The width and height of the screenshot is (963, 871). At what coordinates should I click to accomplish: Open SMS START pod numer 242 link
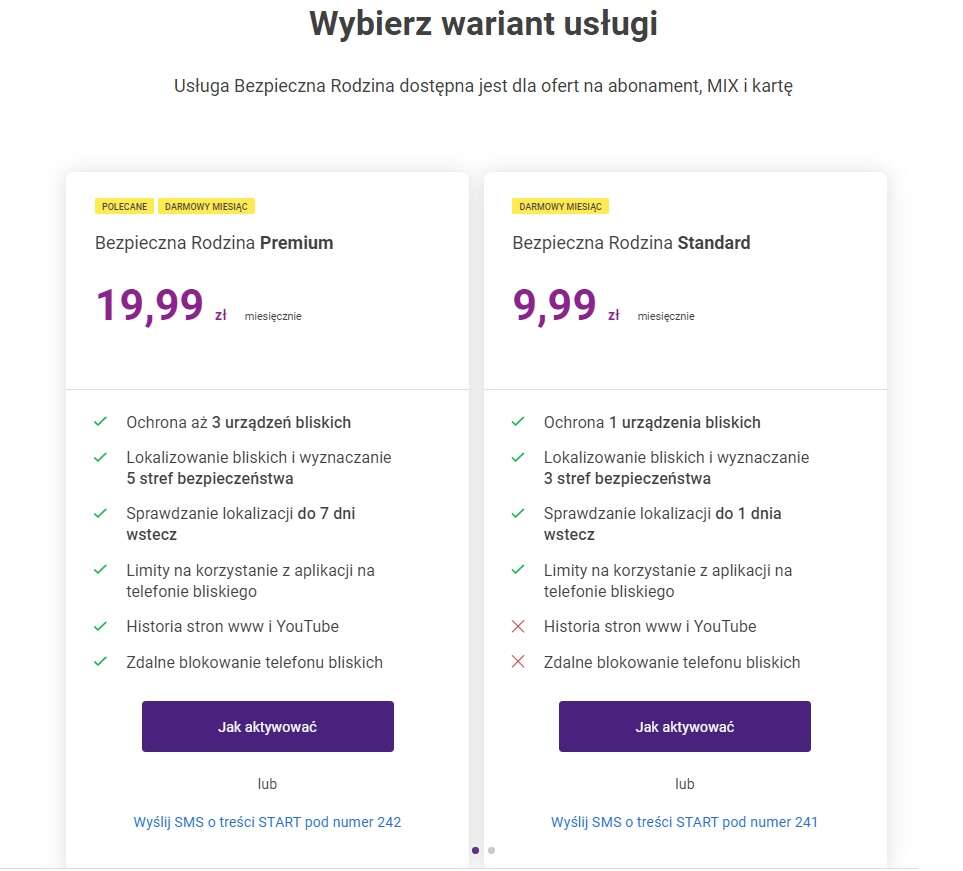[x=267, y=822]
